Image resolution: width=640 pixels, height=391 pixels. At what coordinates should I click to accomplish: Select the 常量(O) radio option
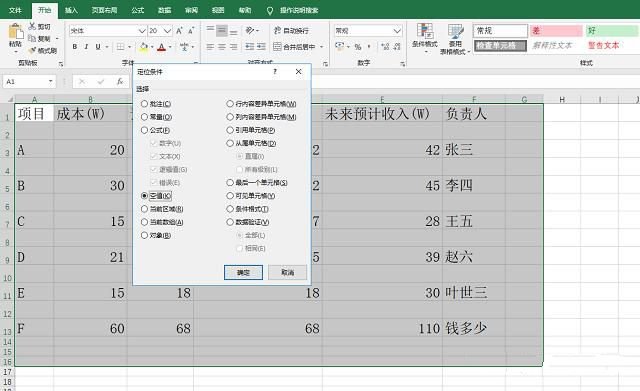(x=144, y=117)
